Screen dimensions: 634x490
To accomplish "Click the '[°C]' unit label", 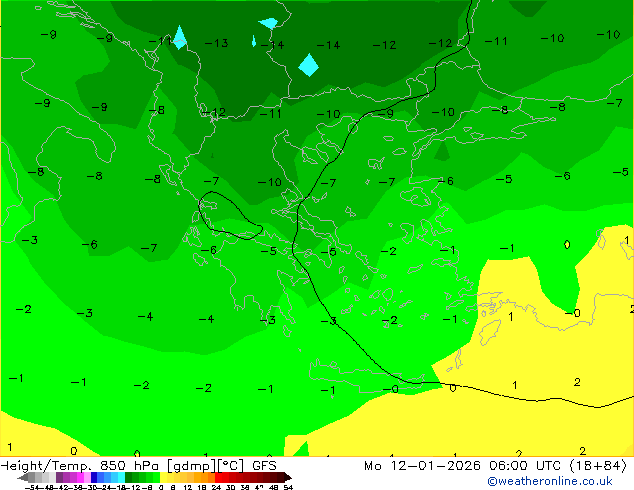I will (231, 466).
